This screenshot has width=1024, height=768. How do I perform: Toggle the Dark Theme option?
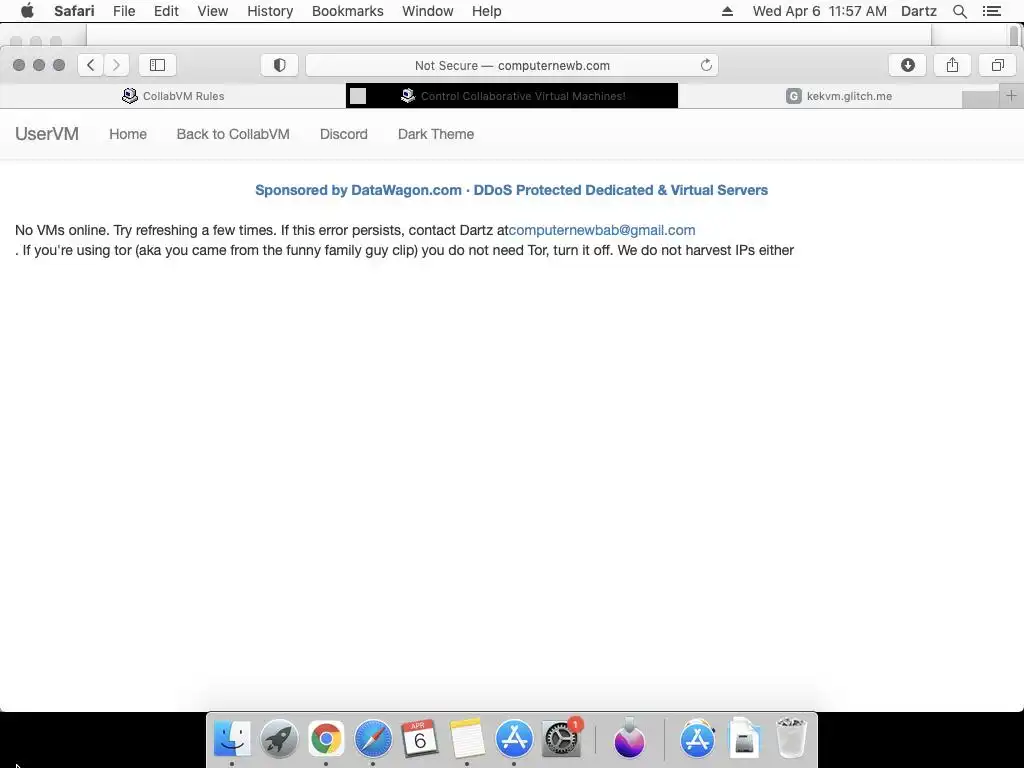click(x=436, y=134)
